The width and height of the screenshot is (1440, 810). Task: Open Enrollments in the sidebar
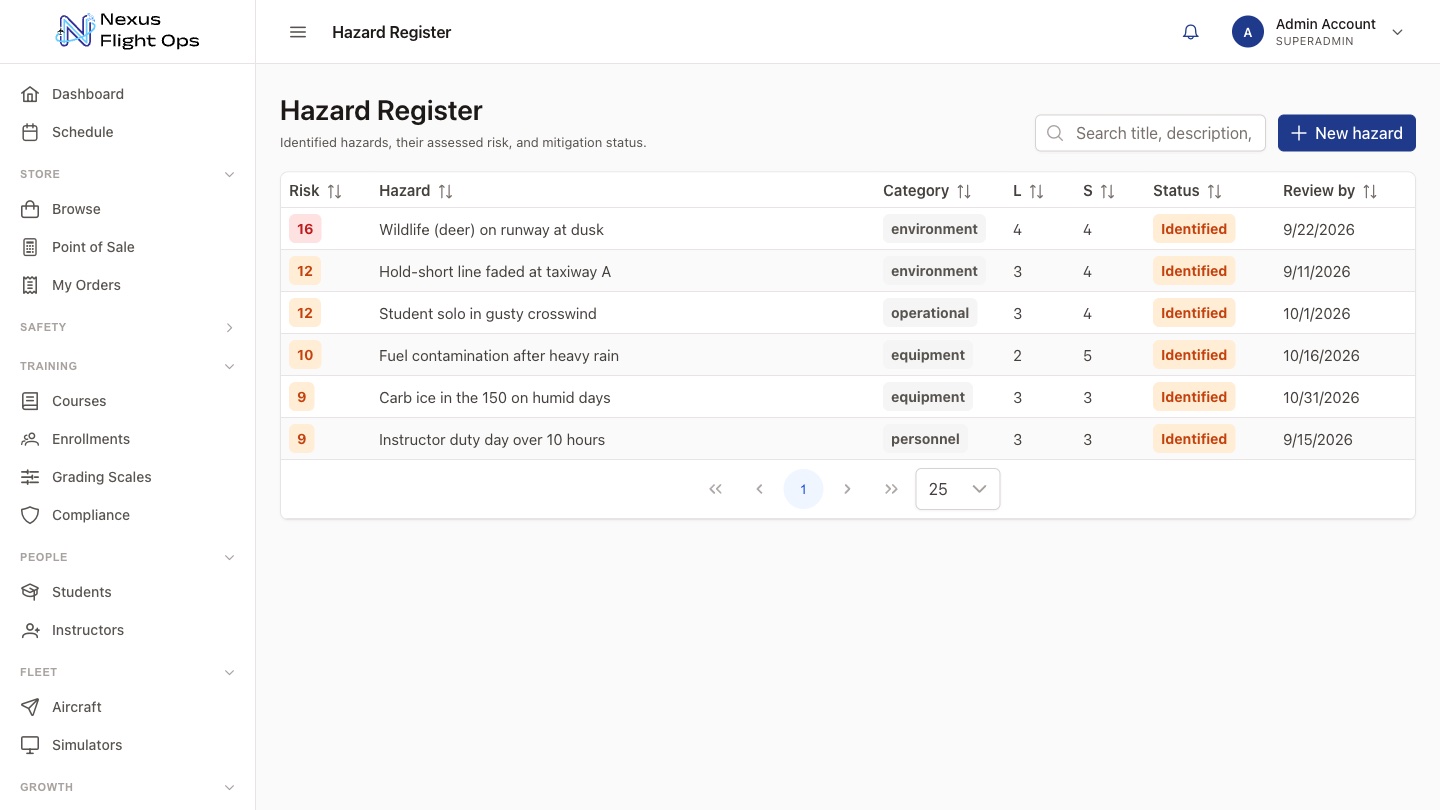(x=128, y=439)
